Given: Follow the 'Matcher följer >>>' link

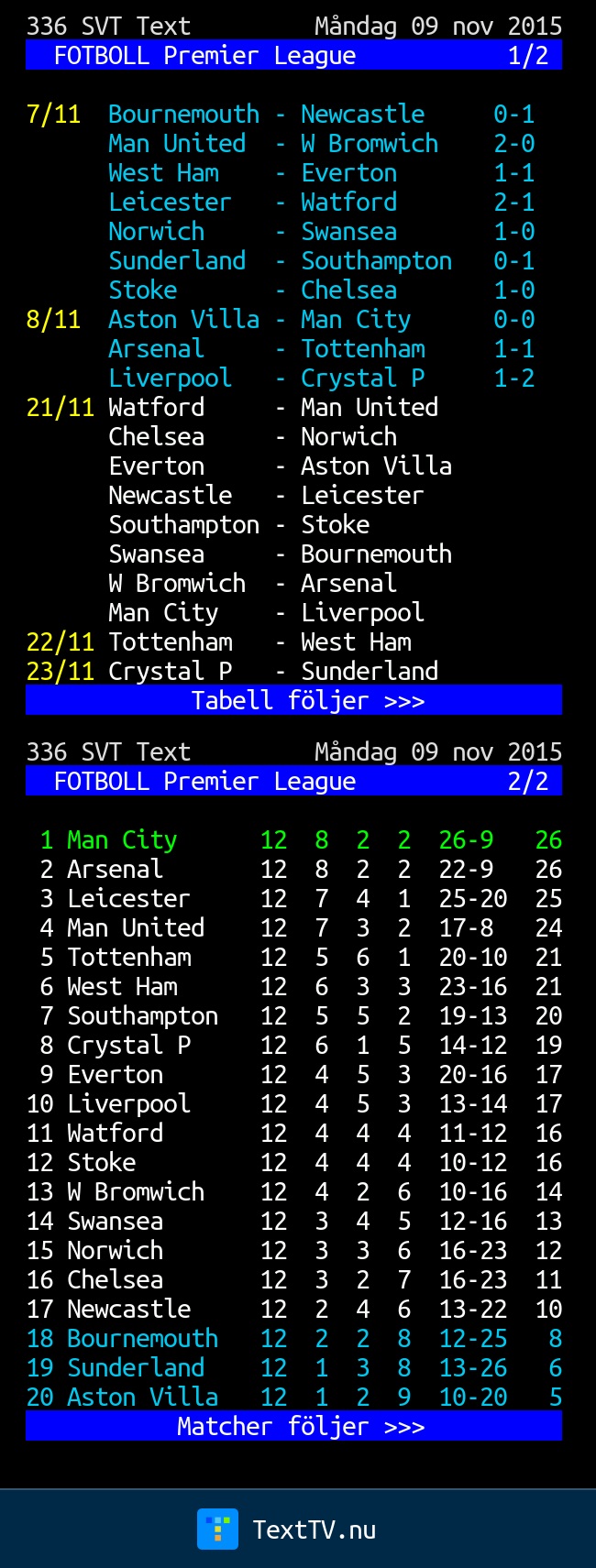Looking at the screenshot, I should (301, 1426).
